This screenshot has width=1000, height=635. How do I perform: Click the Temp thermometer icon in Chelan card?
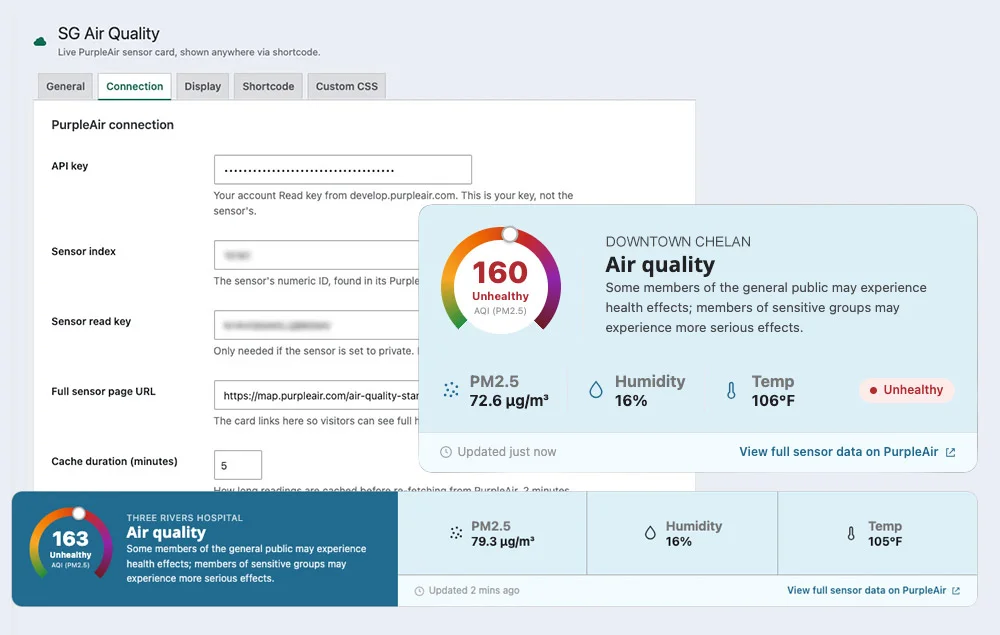tap(732, 390)
